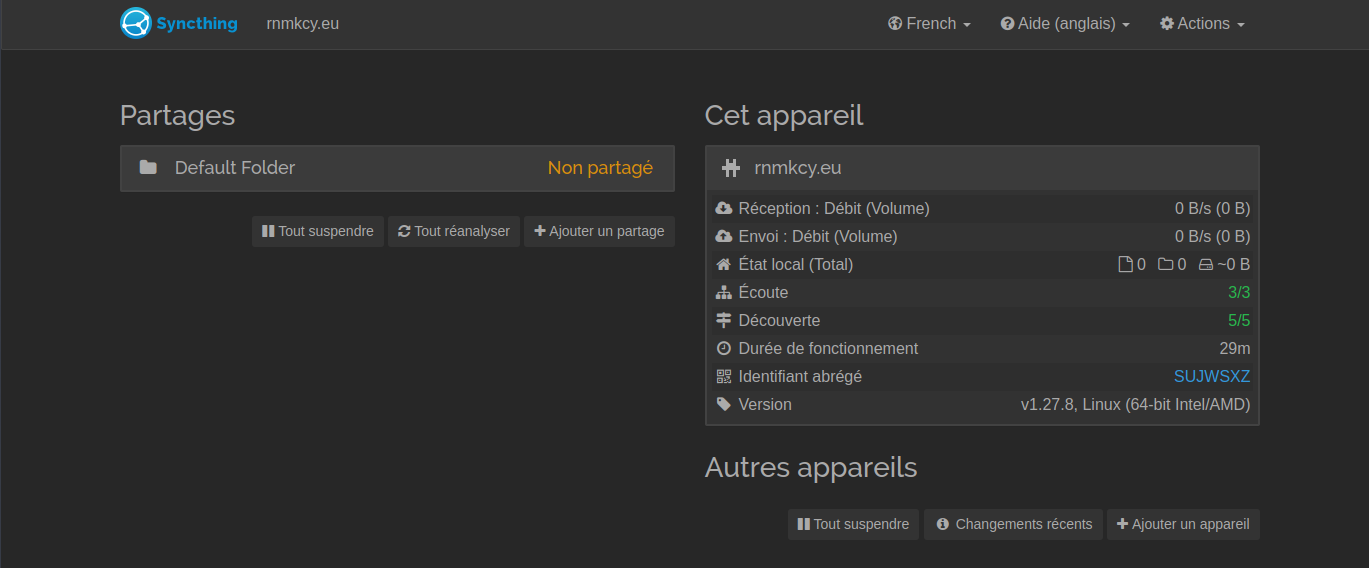Open the Actions dropdown menu

tap(1202, 24)
